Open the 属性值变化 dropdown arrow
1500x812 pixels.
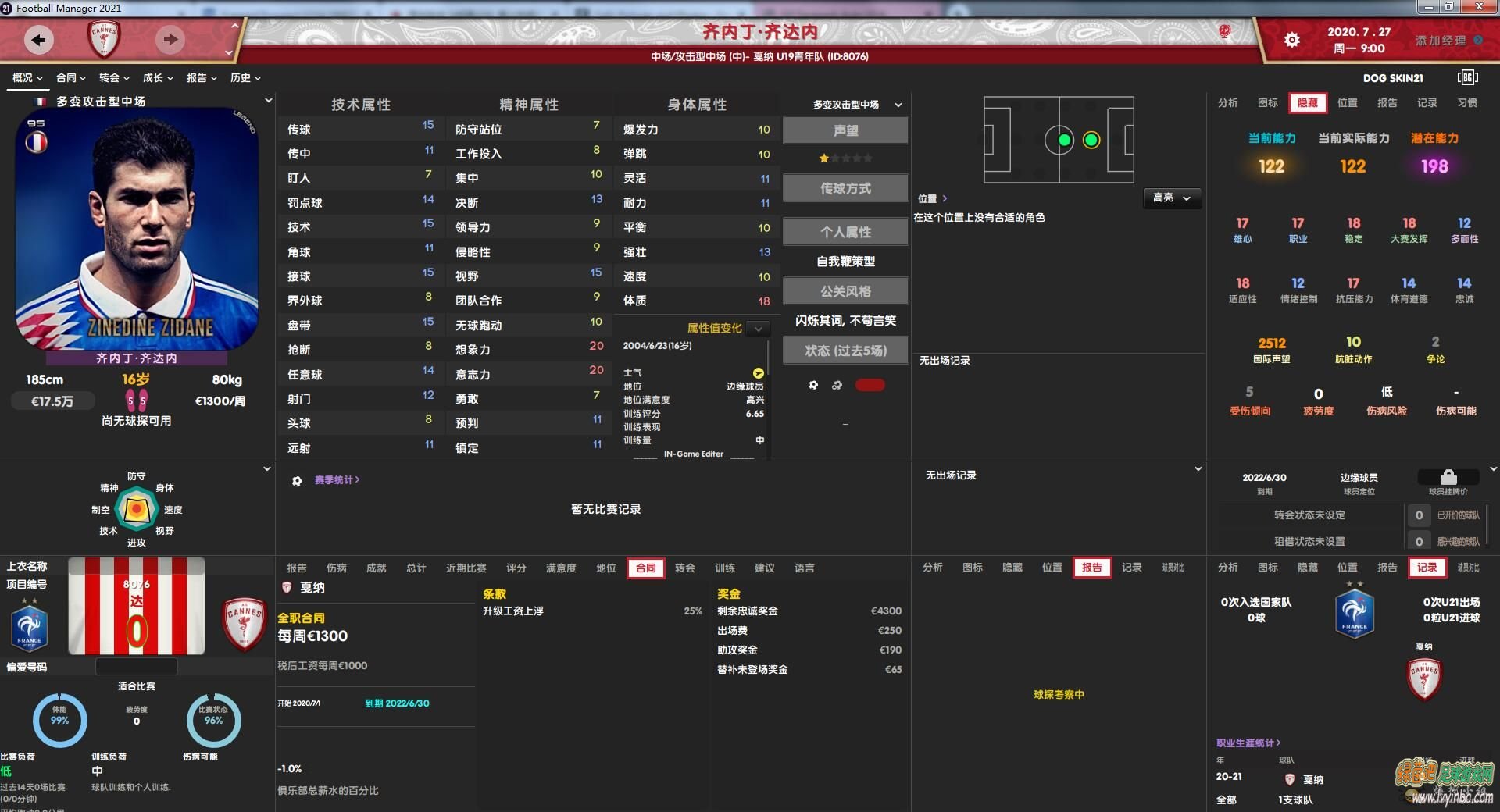(758, 329)
